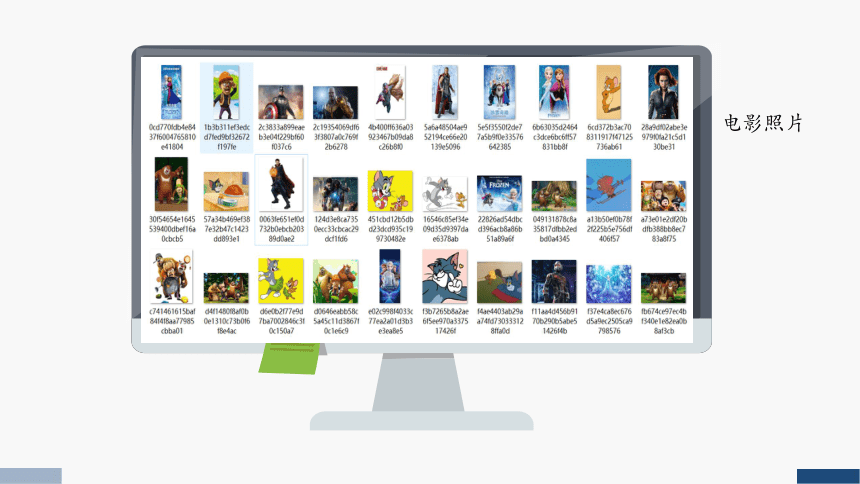This screenshot has width=860, height=484.
Task: Open the dark Frozen 2 tall poster thumbnail
Action: point(390,276)
